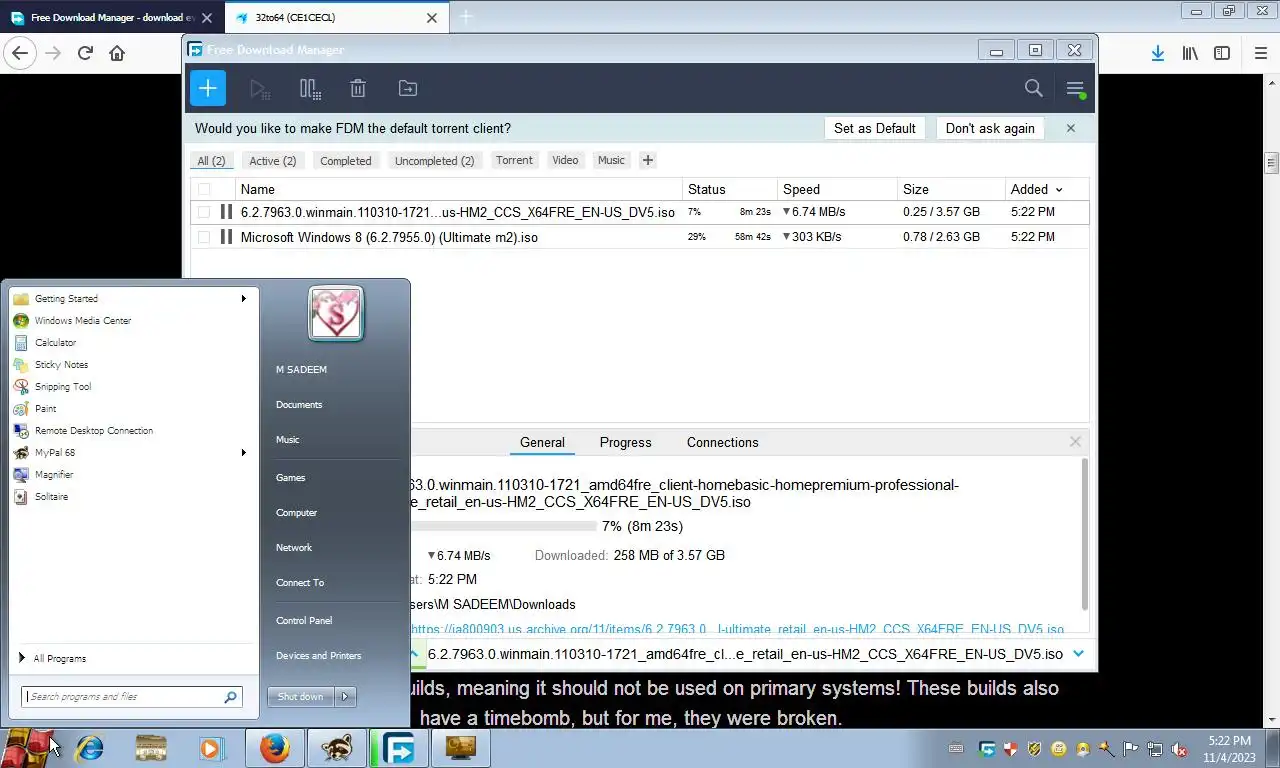Expand the bottom bar download chevron

point(1078,653)
